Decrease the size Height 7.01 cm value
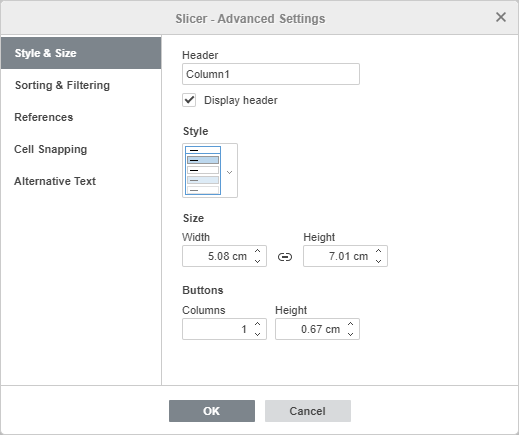The width and height of the screenshot is (519, 435). (378, 261)
